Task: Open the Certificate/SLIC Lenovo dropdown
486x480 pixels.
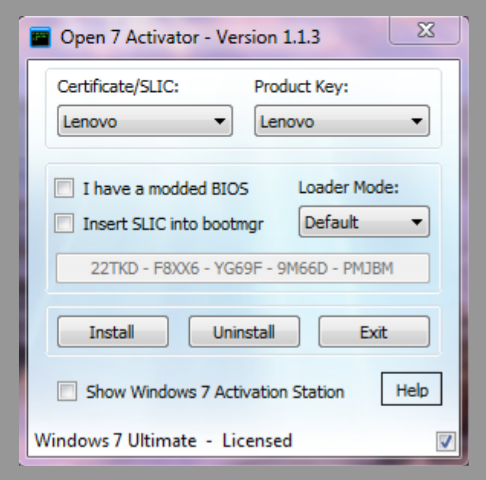Action: pyautogui.click(x=145, y=121)
